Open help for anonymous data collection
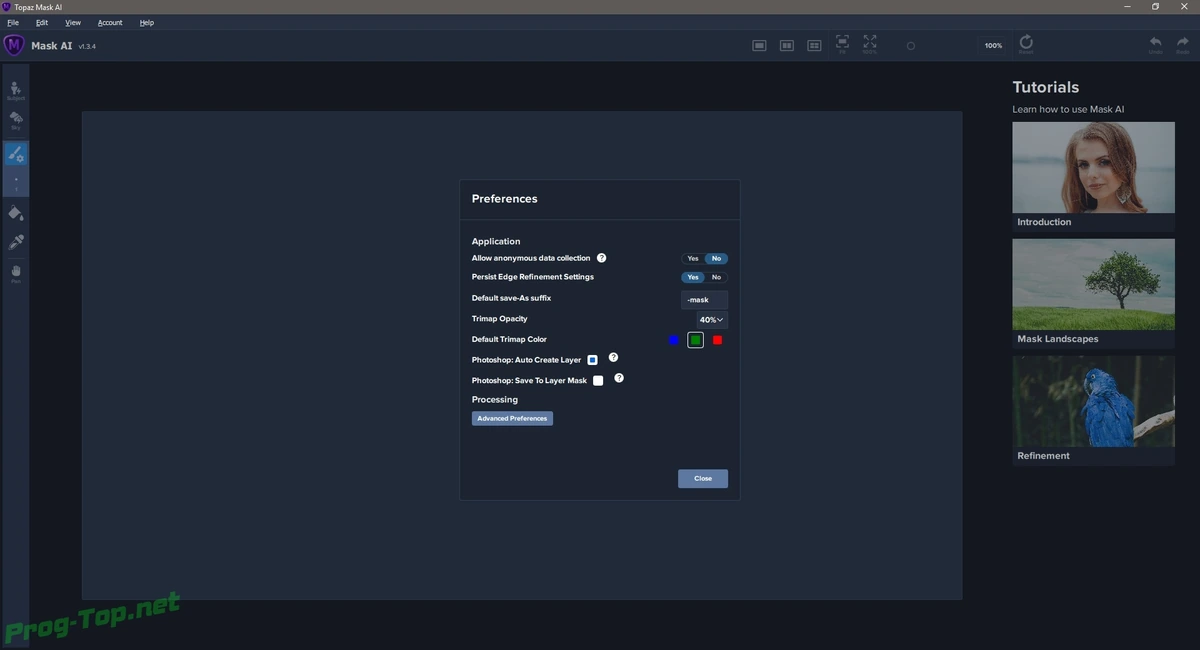The width and height of the screenshot is (1200, 650). click(602, 258)
